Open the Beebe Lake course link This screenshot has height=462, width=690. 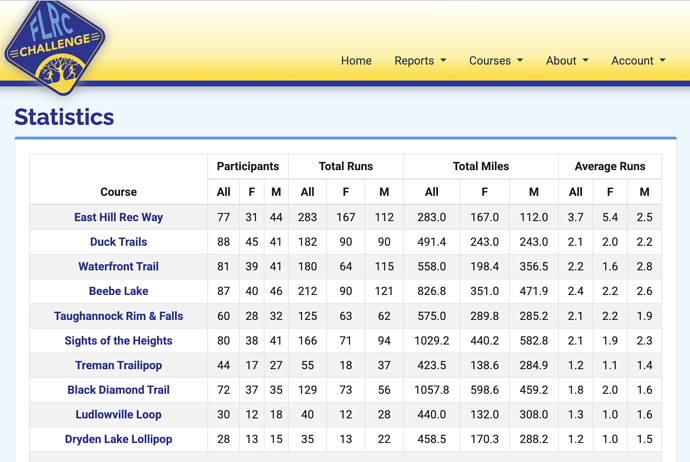[118, 291]
